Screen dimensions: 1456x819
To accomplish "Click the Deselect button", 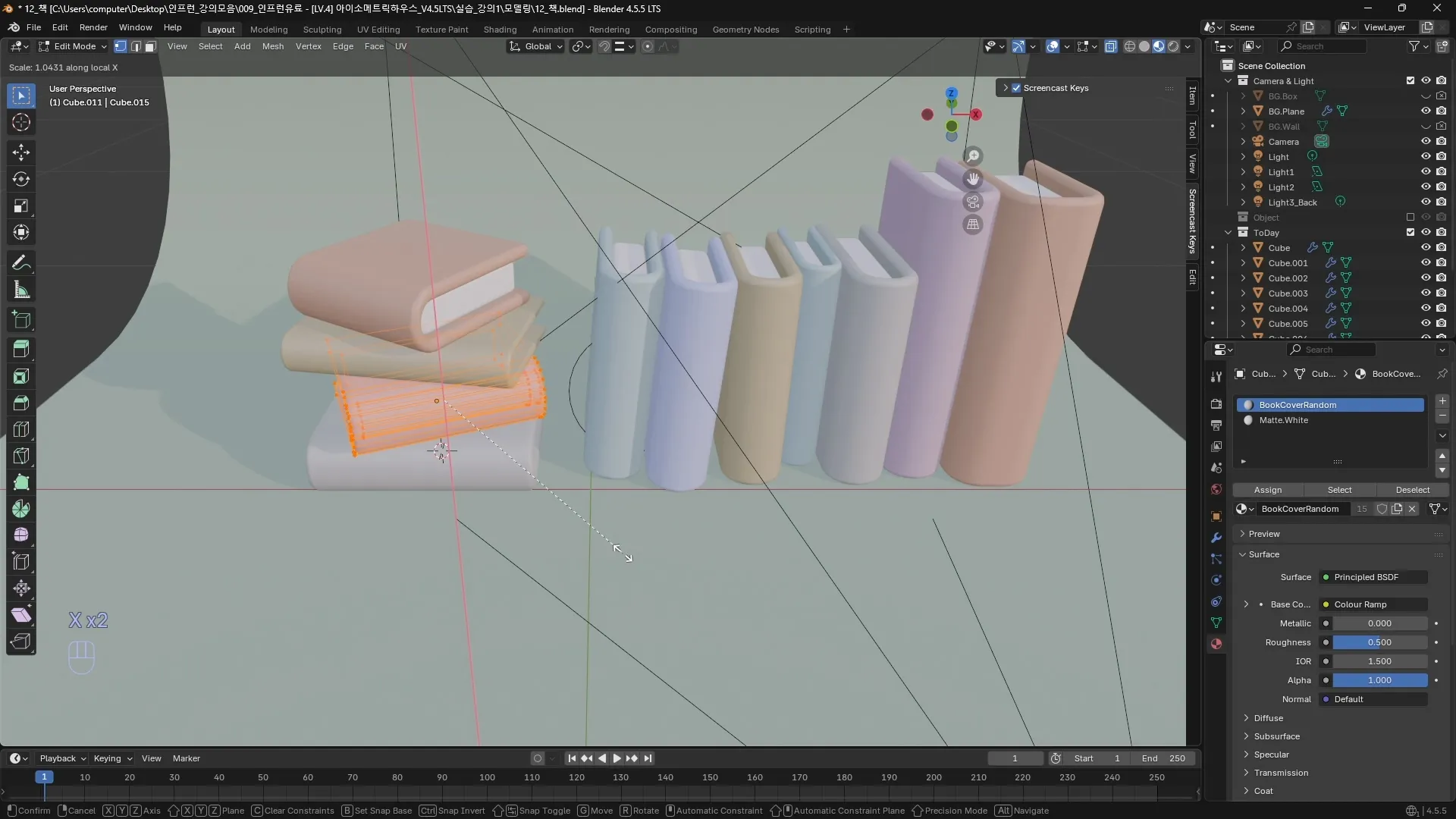I will point(1412,490).
